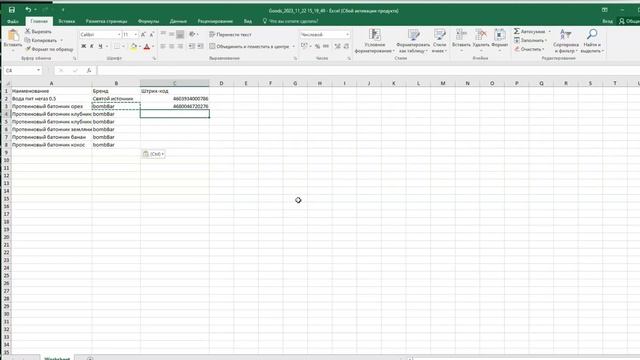Apply the yellow fill color
This screenshot has height=360, width=640.
133,47
